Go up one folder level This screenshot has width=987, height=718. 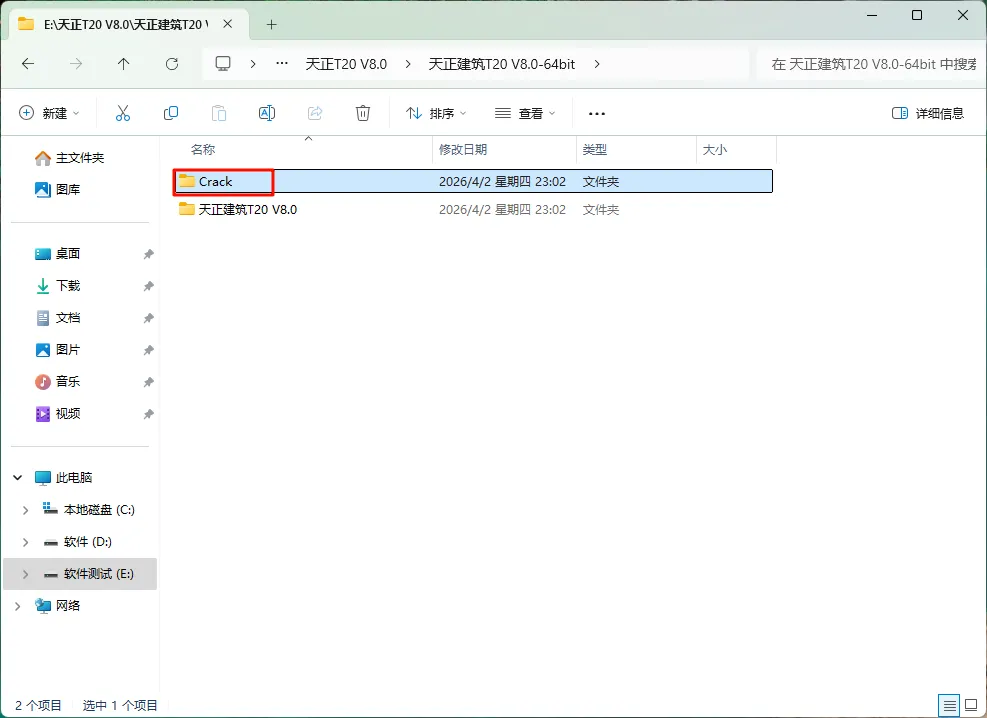tap(123, 64)
